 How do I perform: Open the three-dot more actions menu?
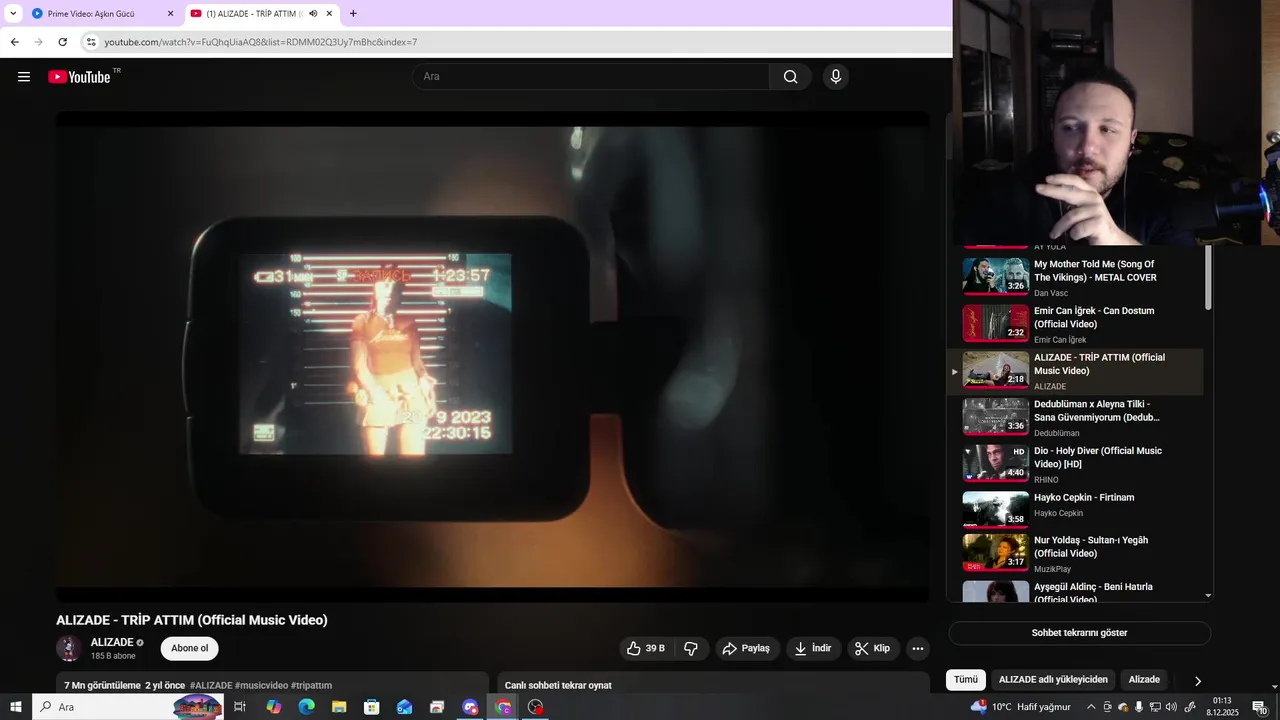click(x=918, y=648)
